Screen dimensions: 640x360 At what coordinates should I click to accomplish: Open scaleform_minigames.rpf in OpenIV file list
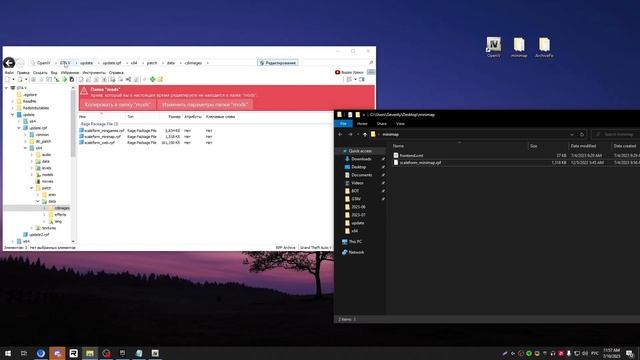click(x=101, y=131)
